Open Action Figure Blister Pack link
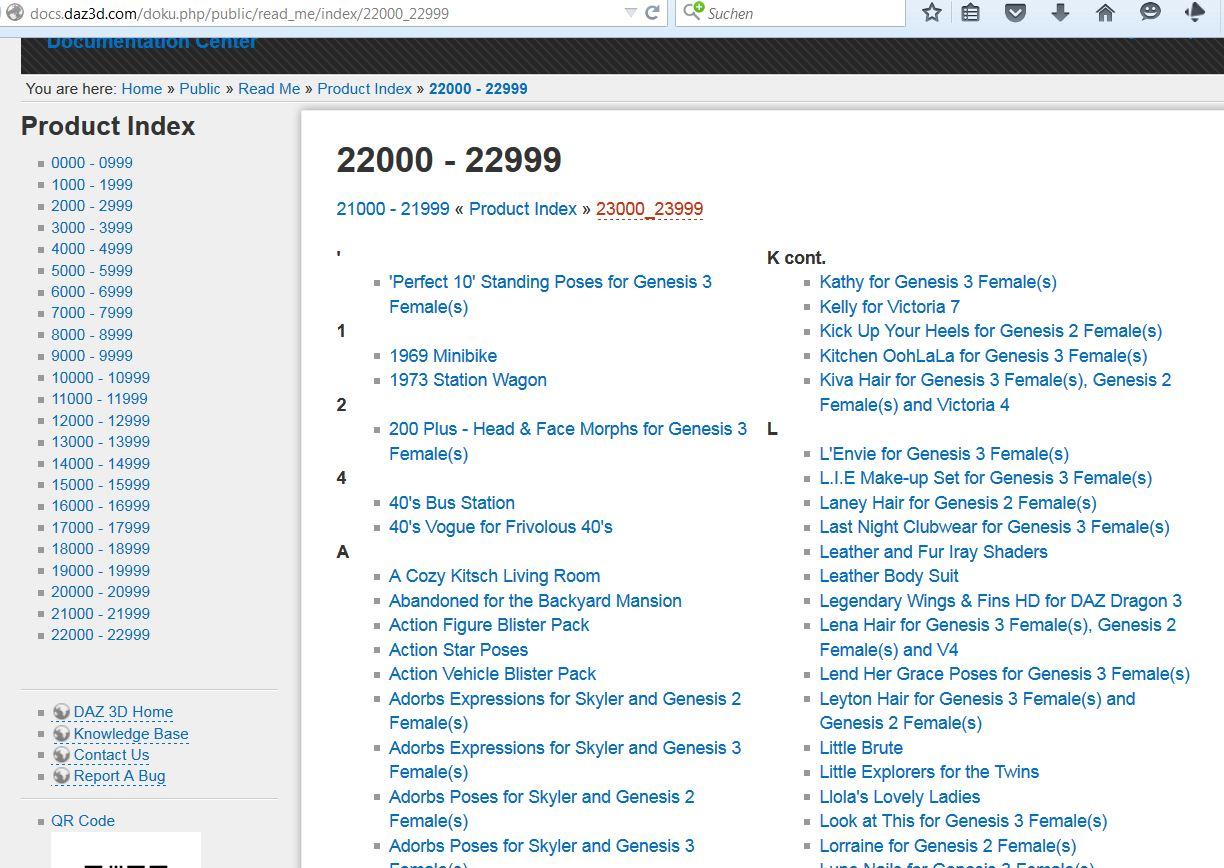The width and height of the screenshot is (1224, 868). [489, 625]
